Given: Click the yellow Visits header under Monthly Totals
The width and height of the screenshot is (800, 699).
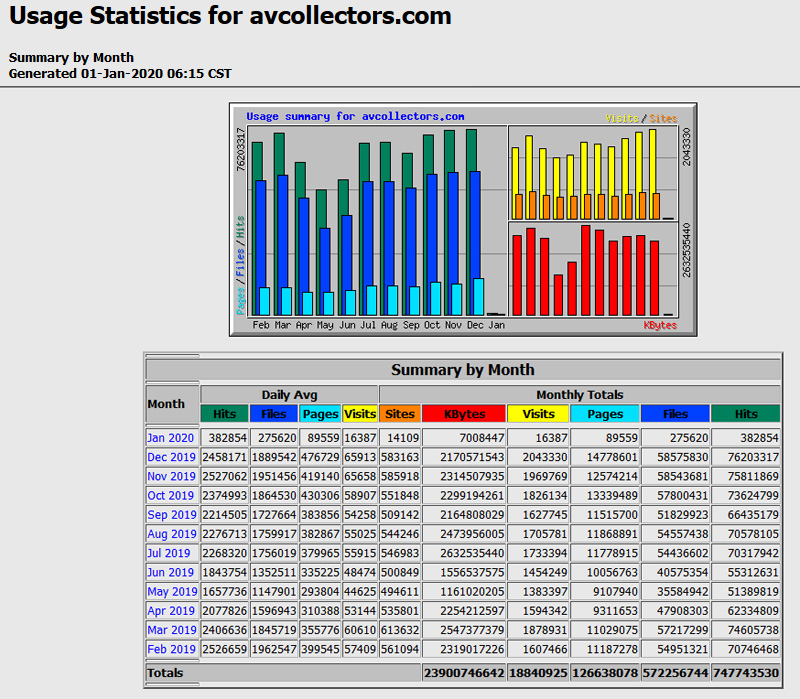Looking at the screenshot, I should (538, 414).
